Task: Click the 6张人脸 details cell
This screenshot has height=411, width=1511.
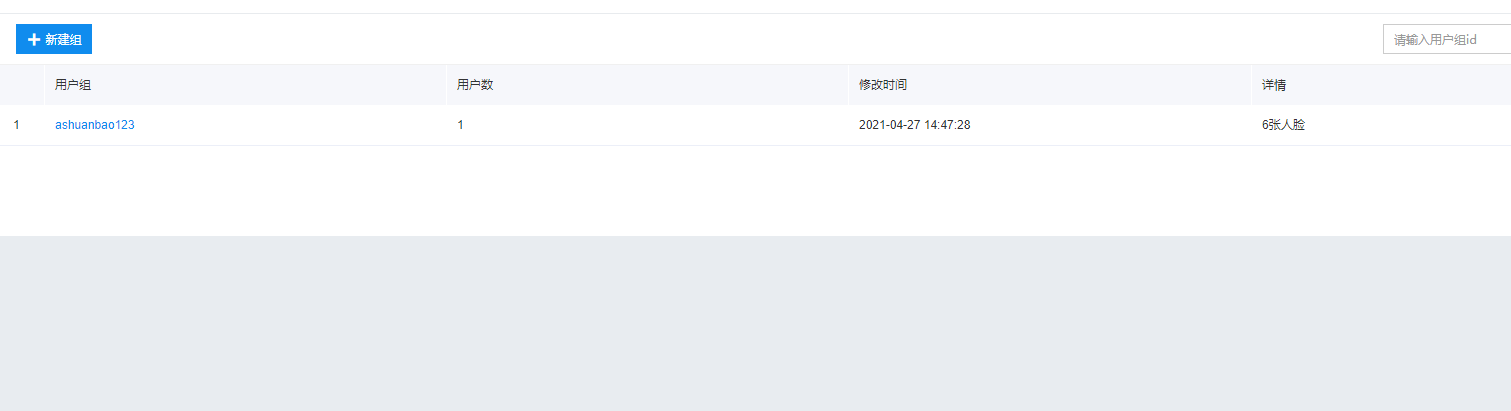Action: (x=1284, y=125)
